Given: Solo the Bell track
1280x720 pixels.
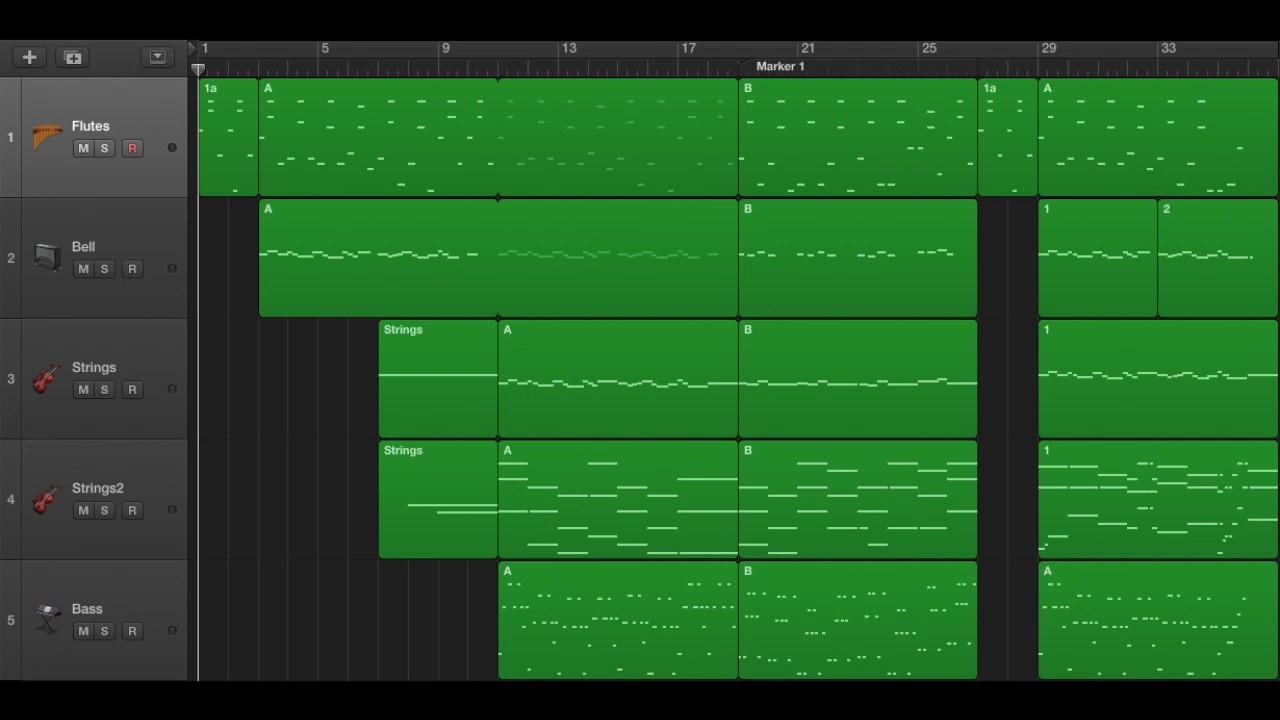Looking at the screenshot, I should coord(104,269).
